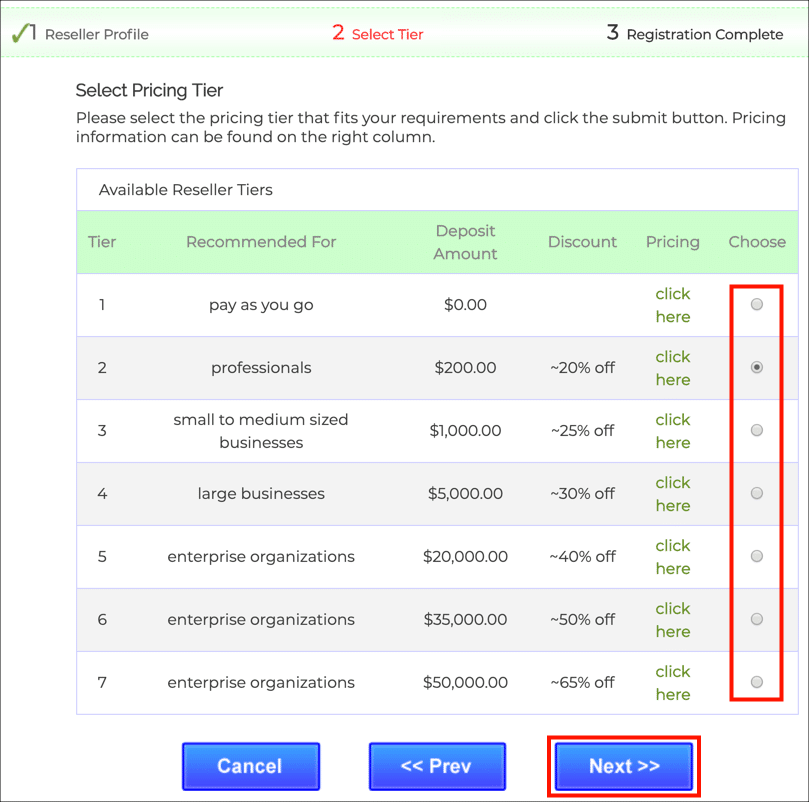Select Tier 3 small to medium businesses option
Screen dimensions: 809x802
[x=757, y=430]
